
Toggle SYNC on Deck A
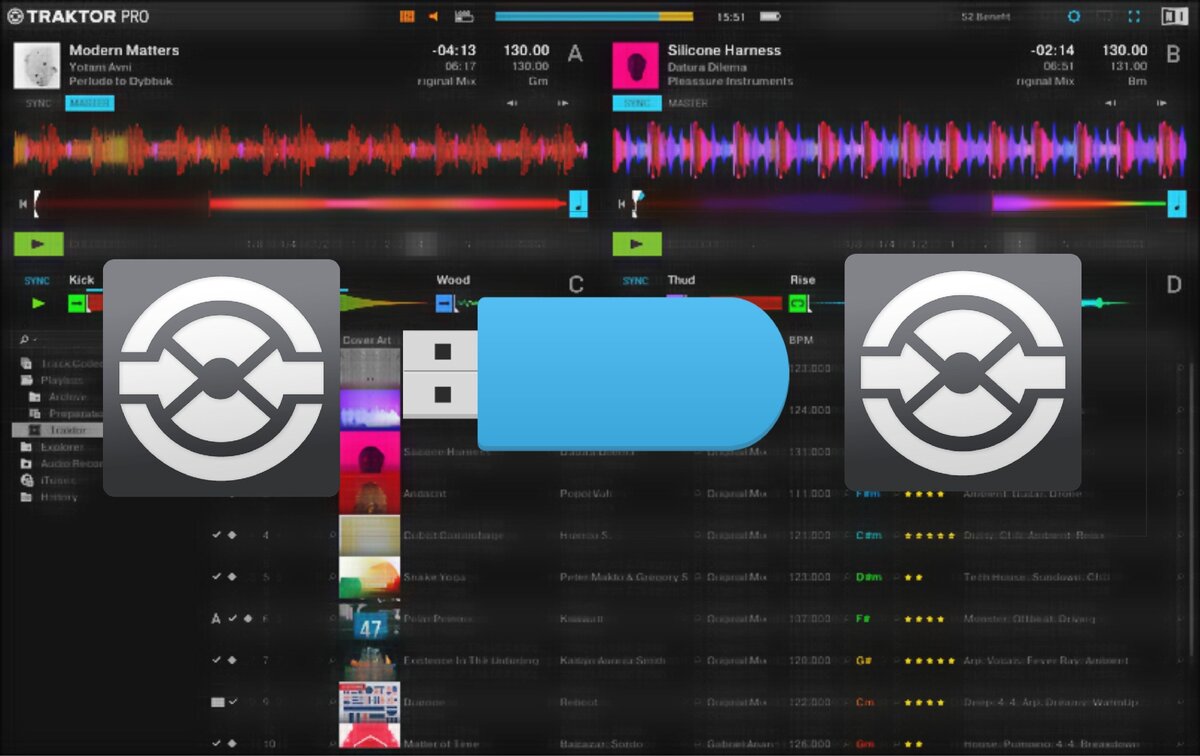38,103
